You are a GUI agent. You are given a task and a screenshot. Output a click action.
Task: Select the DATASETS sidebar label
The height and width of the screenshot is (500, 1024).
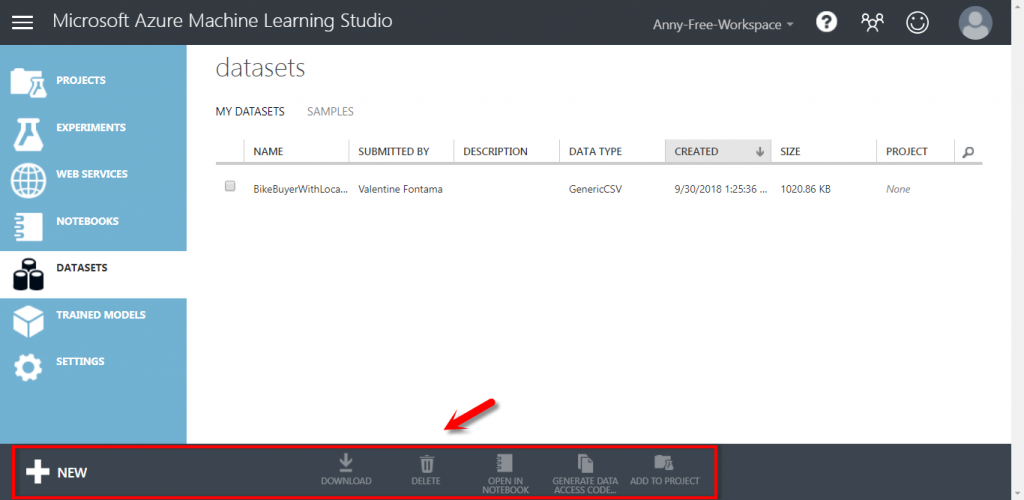click(82, 268)
